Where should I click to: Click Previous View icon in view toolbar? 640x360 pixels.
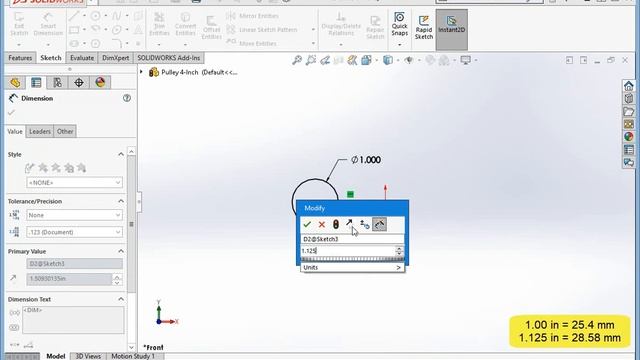pos(325,60)
